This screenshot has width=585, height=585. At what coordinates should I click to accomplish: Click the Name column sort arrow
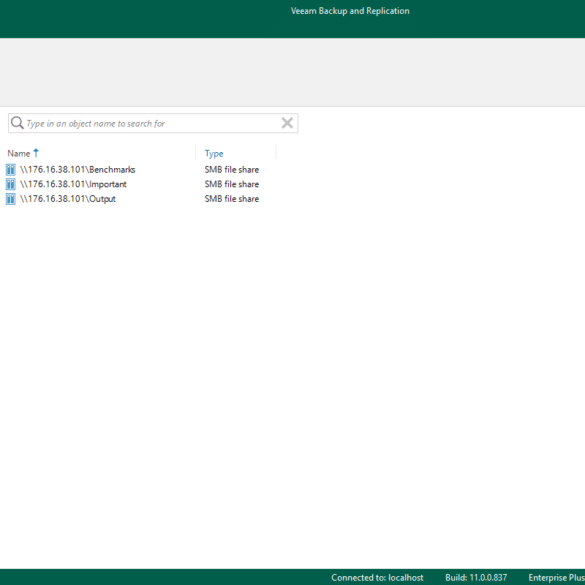point(36,153)
